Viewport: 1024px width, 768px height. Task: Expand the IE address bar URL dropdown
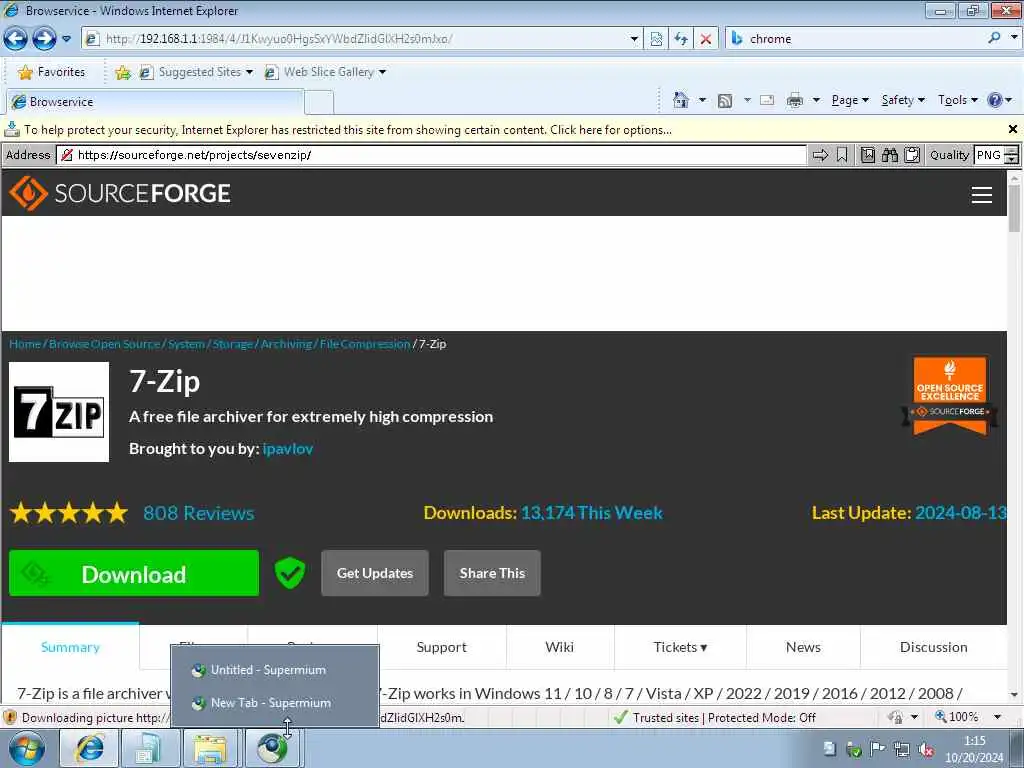[633, 39]
